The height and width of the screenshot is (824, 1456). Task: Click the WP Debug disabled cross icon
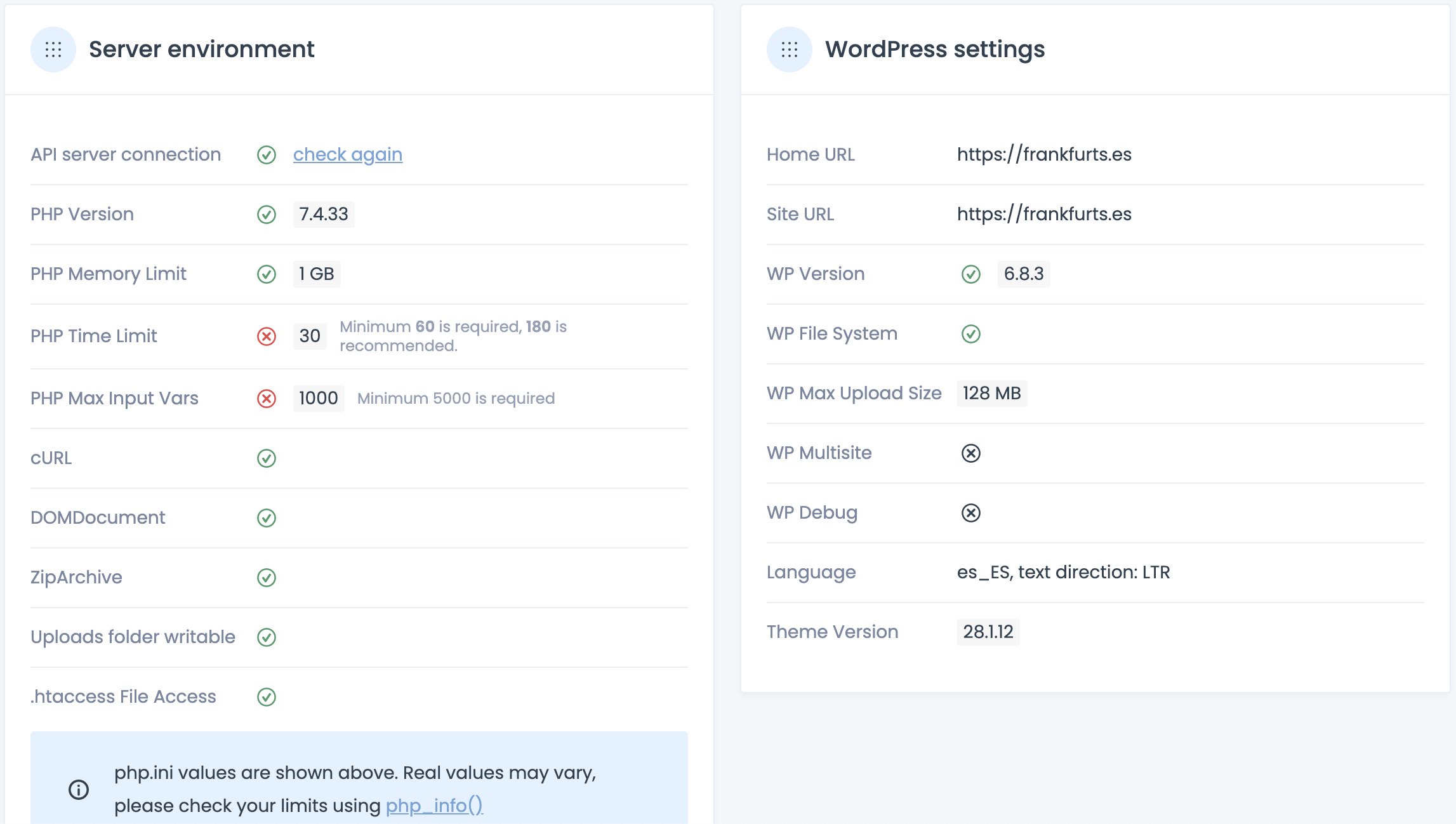[970, 513]
